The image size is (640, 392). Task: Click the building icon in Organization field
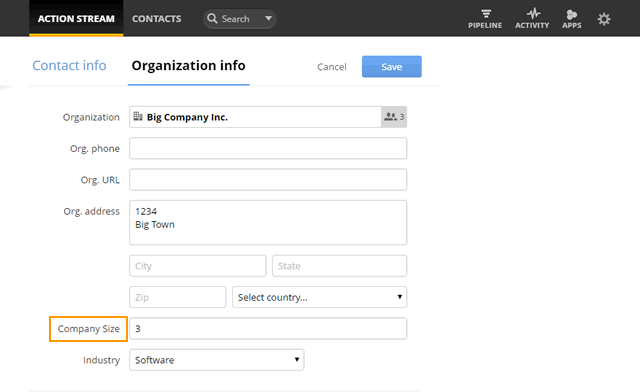pyautogui.click(x=138, y=117)
